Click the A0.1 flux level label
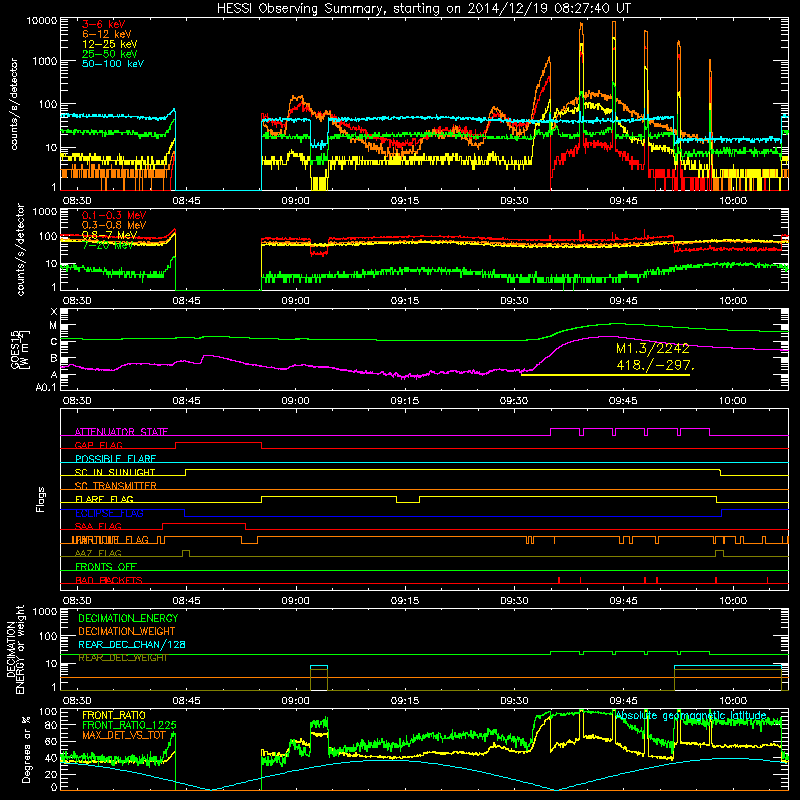Image resolution: width=800 pixels, height=800 pixels. 46,388
